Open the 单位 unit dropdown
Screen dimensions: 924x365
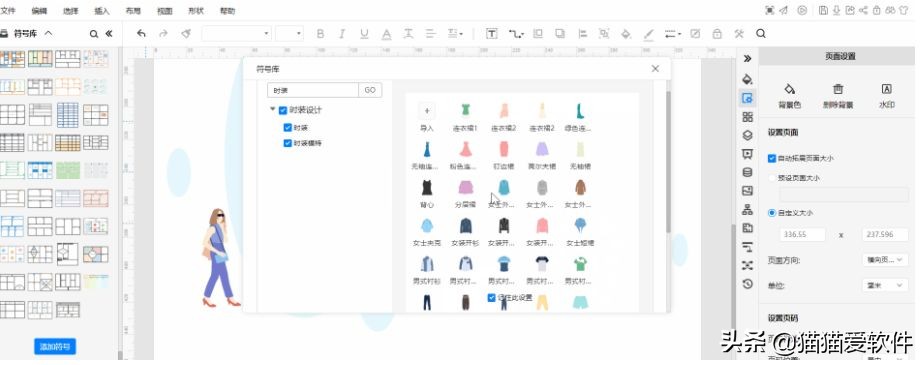click(885, 285)
